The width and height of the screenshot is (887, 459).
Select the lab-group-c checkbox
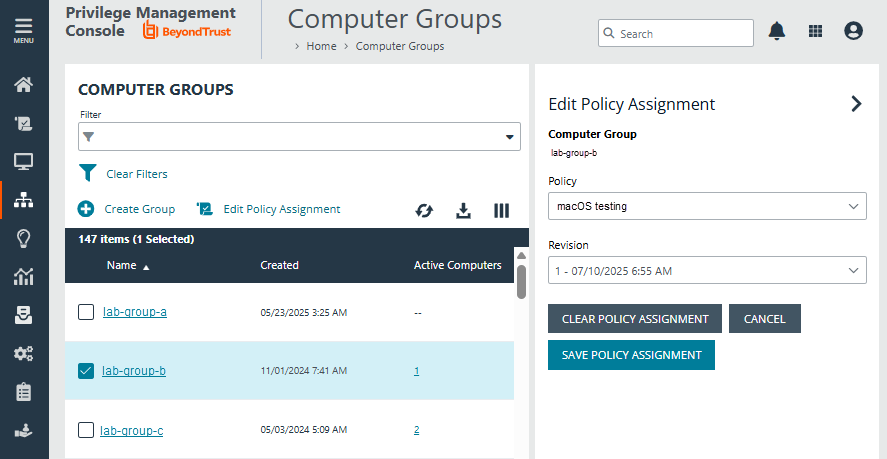click(x=86, y=430)
